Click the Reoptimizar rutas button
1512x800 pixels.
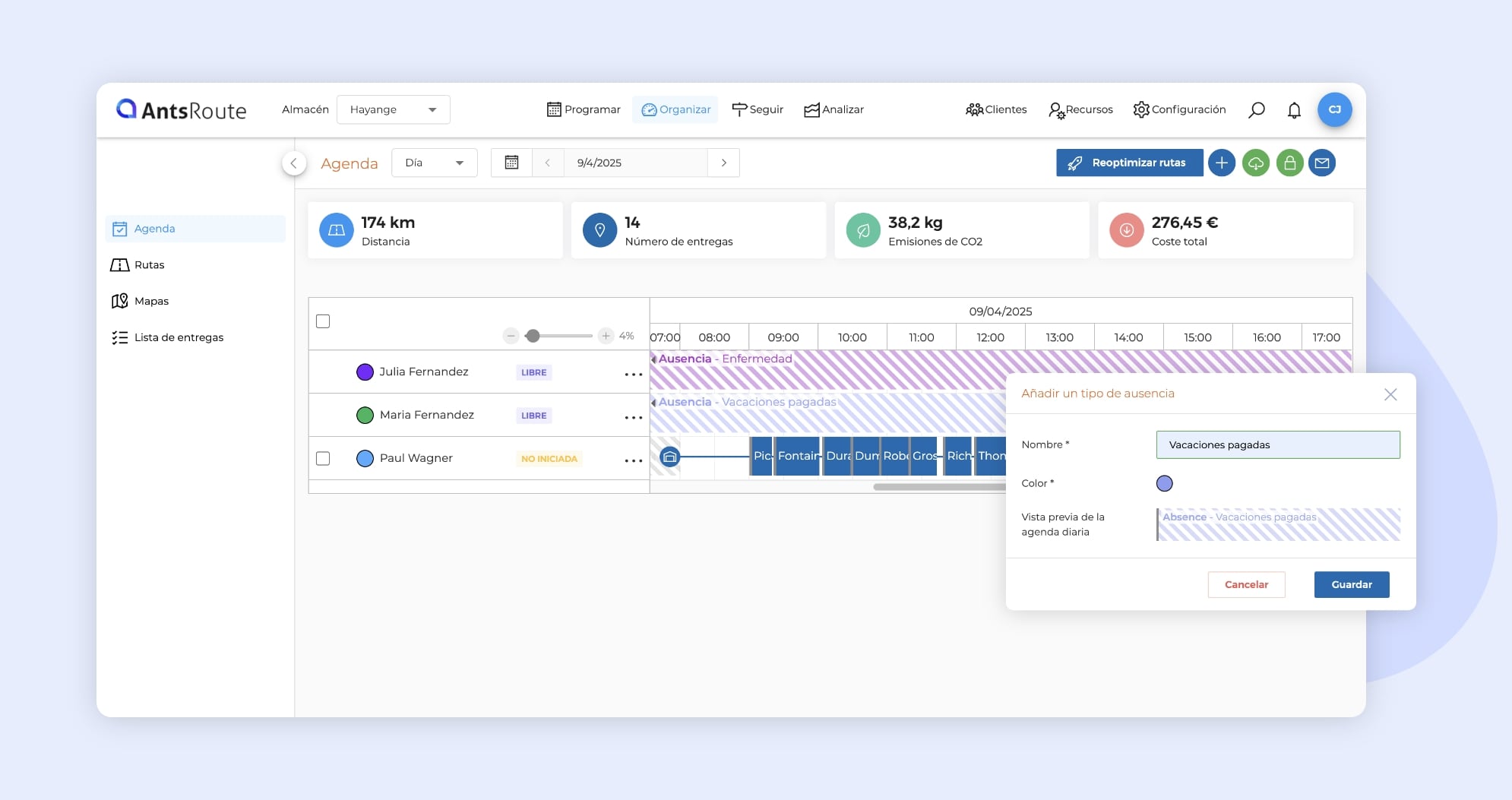(1129, 163)
